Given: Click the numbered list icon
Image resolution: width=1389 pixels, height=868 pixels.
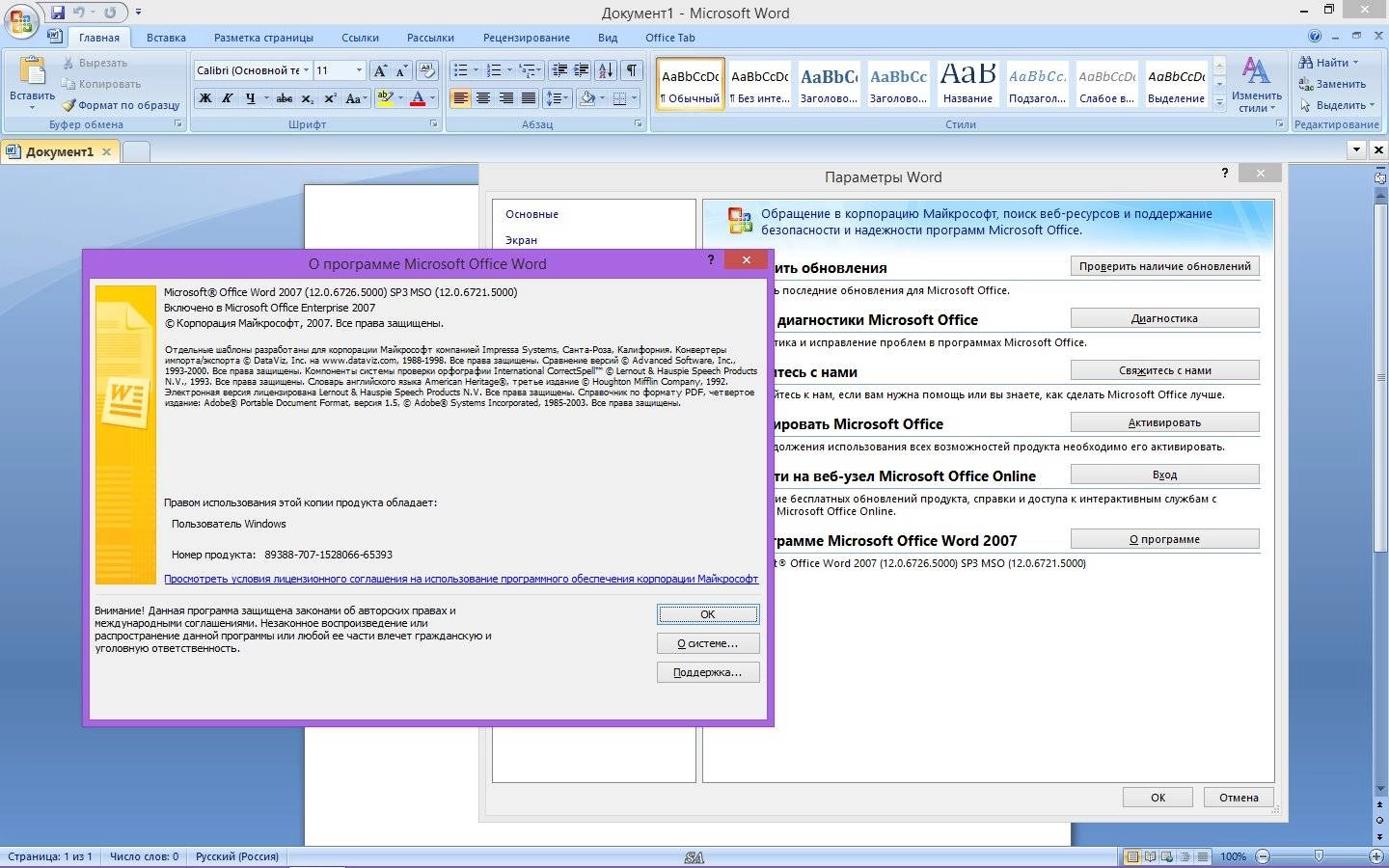Looking at the screenshot, I should point(494,70).
